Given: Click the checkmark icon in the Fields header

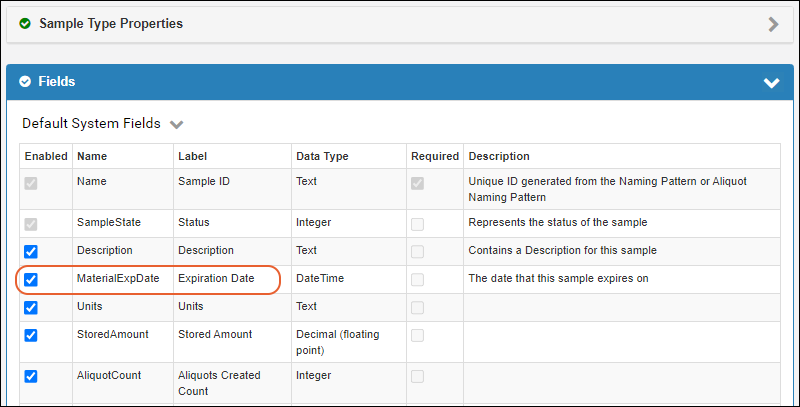Looking at the screenshot, I should tap(25, 82).
